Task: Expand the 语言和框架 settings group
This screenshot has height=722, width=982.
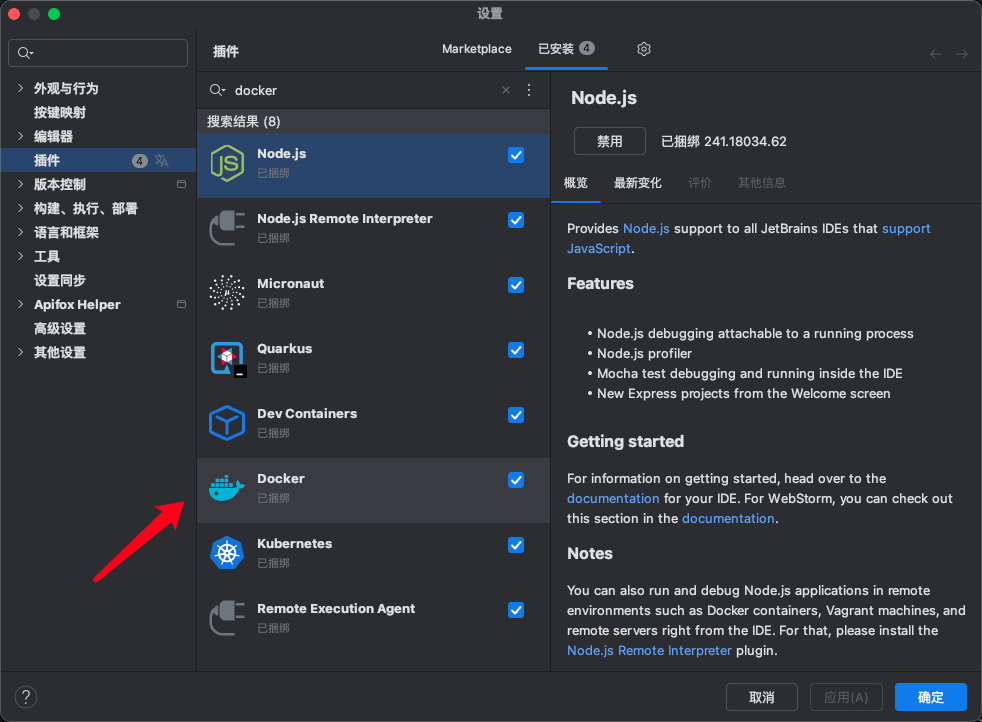Action: pos(21,232)
